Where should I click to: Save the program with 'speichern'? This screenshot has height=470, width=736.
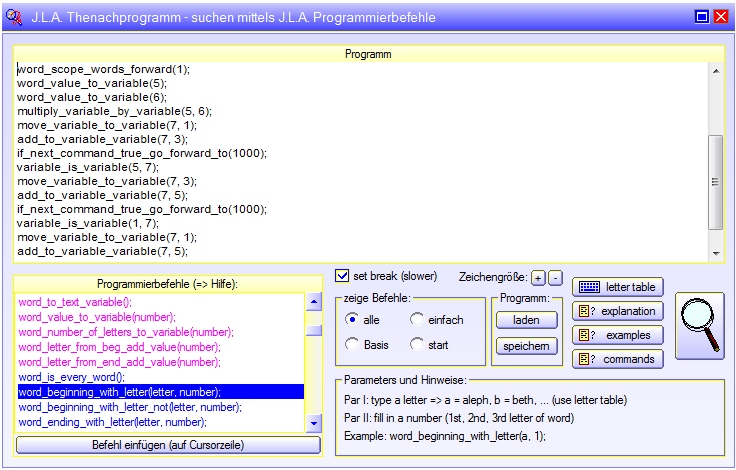coord(527,346)
